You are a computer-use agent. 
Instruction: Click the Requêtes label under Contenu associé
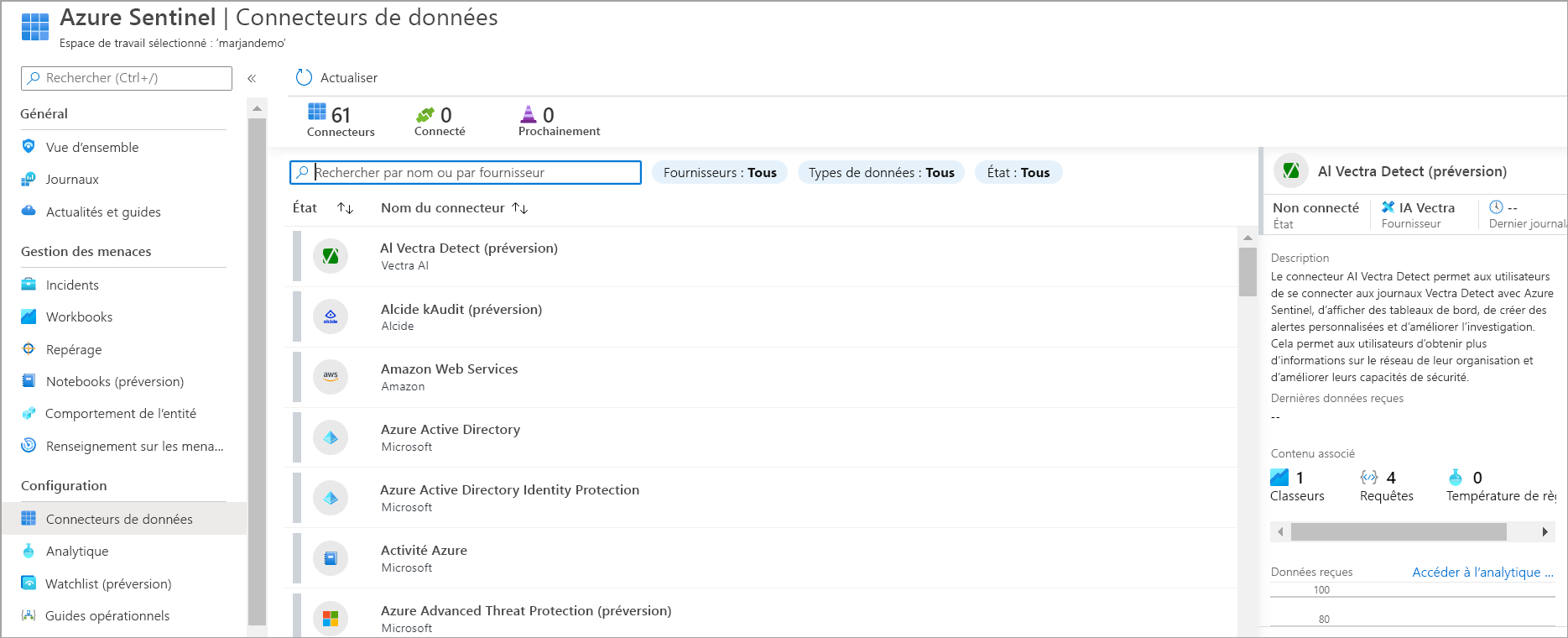(x=1387, y=496)
